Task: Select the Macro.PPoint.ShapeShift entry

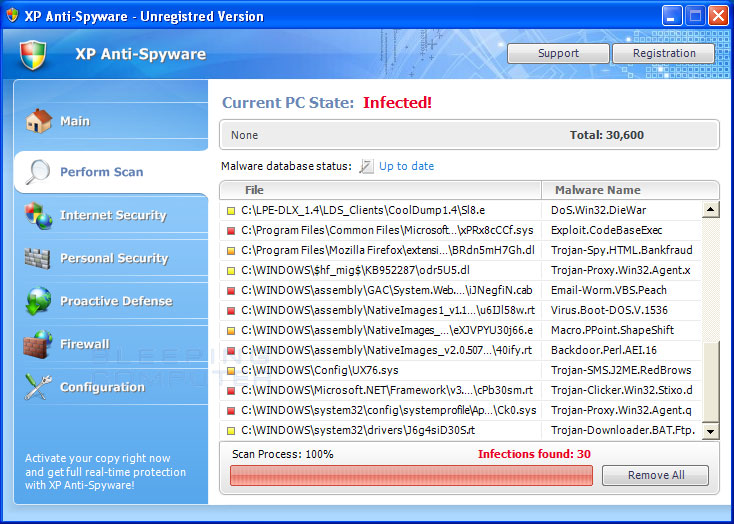Action: coord(612,331)
